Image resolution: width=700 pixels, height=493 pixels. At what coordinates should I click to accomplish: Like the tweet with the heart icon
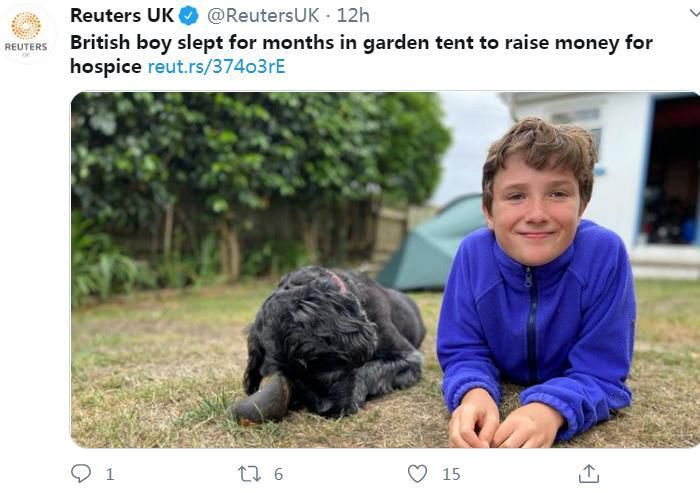(417, 473)
